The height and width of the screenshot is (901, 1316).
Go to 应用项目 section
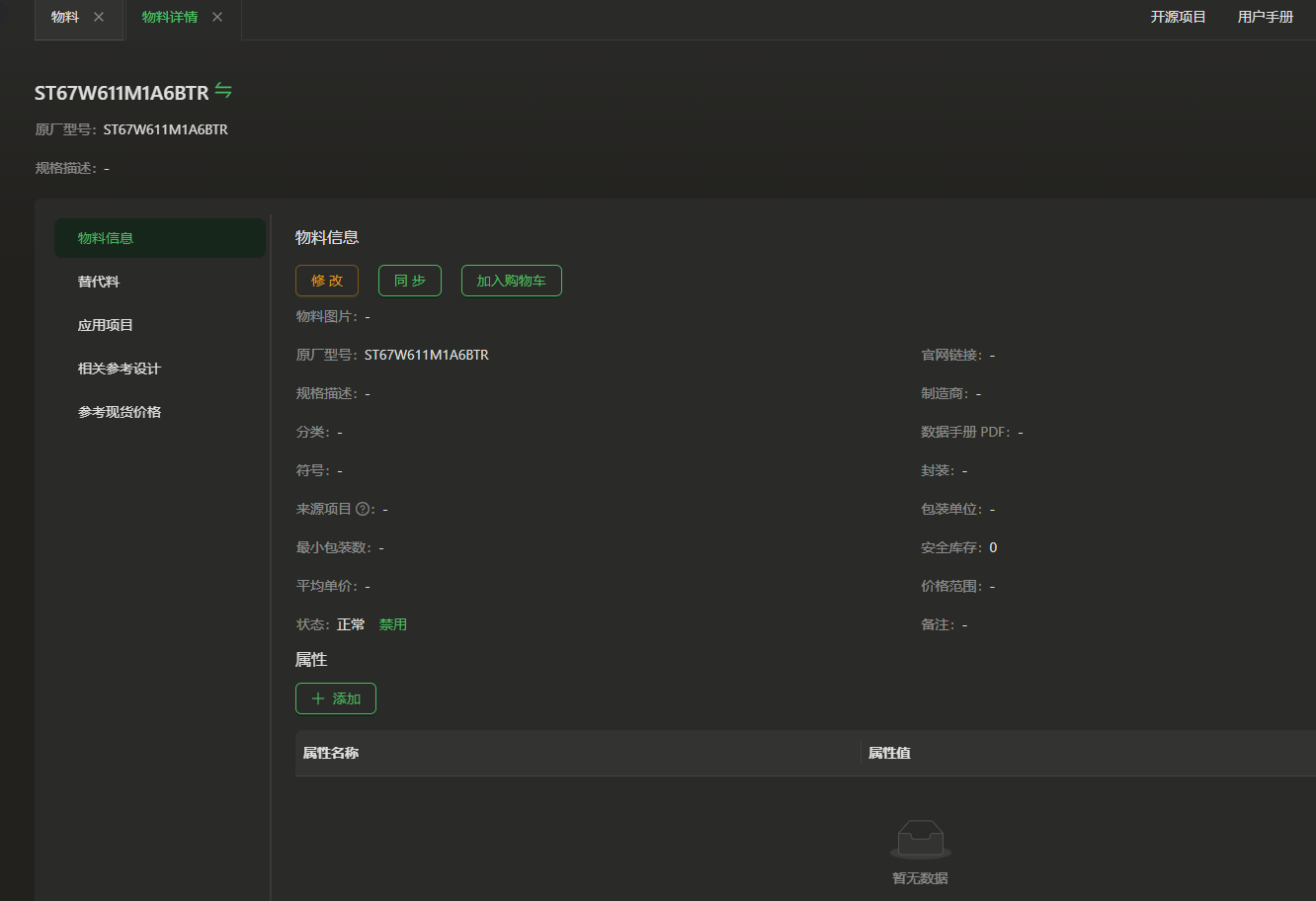click(x=106, y=325)
